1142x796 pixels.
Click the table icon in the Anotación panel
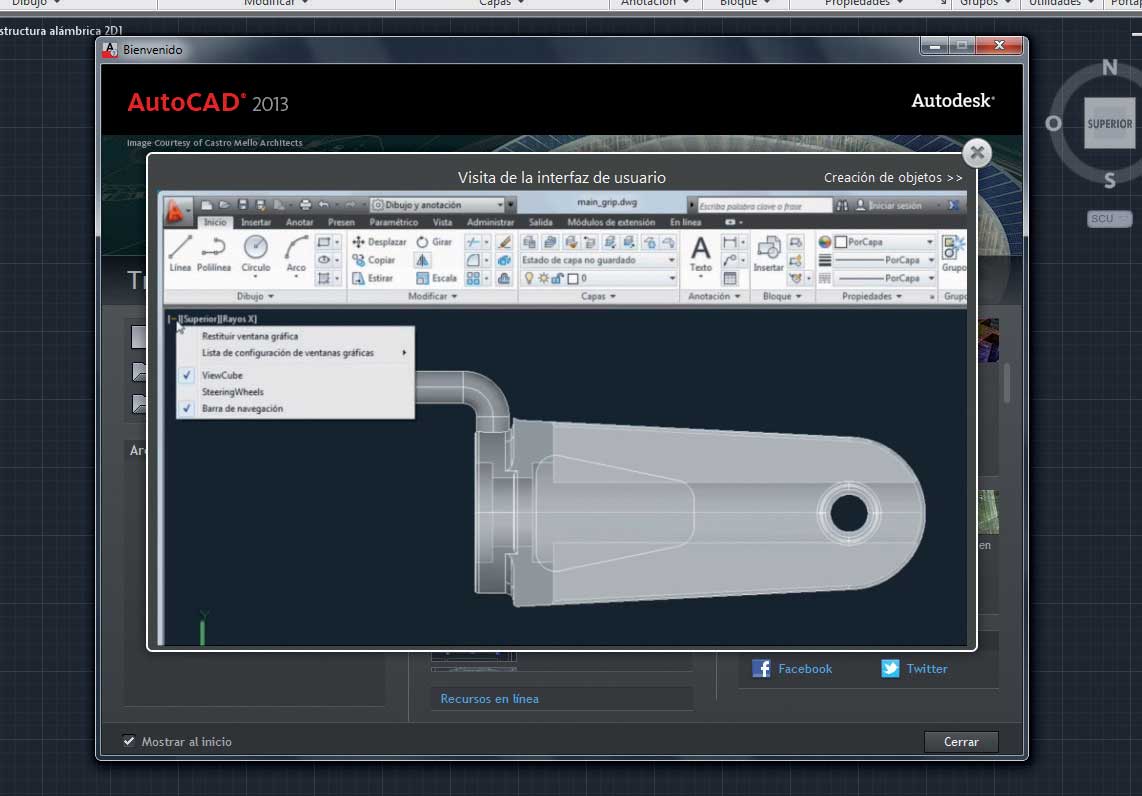tap(730, 278)
